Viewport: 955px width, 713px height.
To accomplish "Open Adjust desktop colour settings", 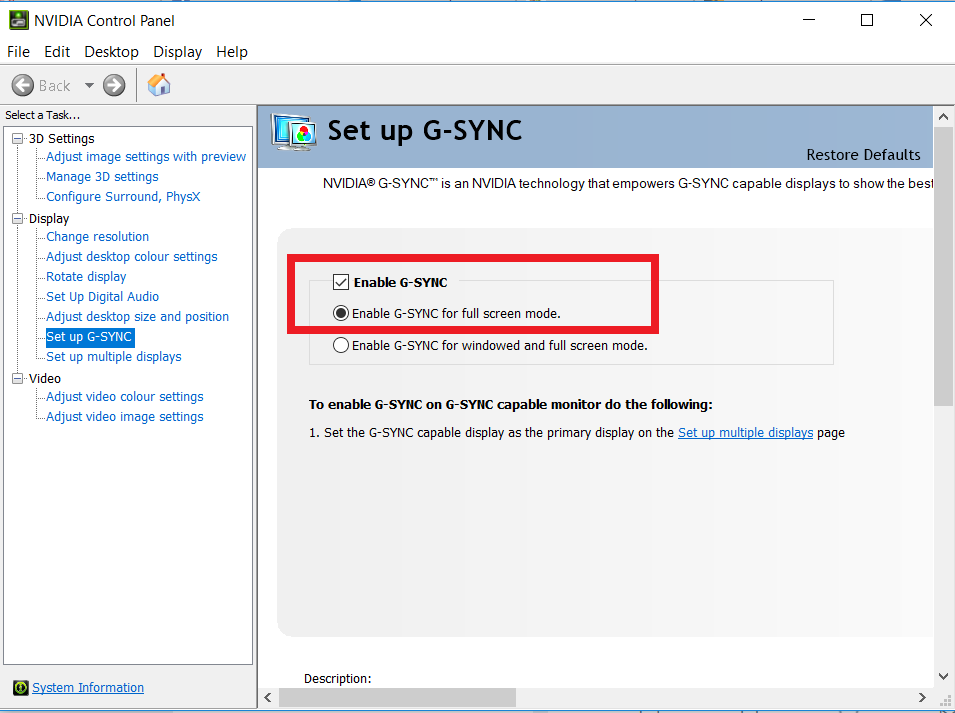I will tap(132, 256).
